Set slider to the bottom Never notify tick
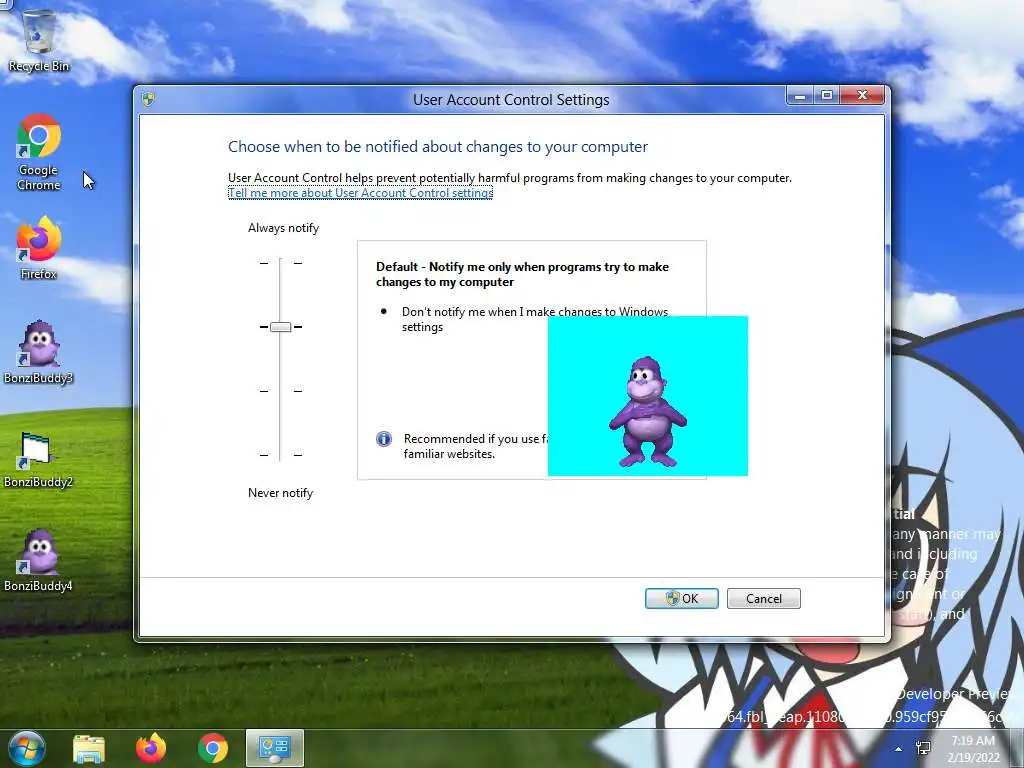 point(280,455)
